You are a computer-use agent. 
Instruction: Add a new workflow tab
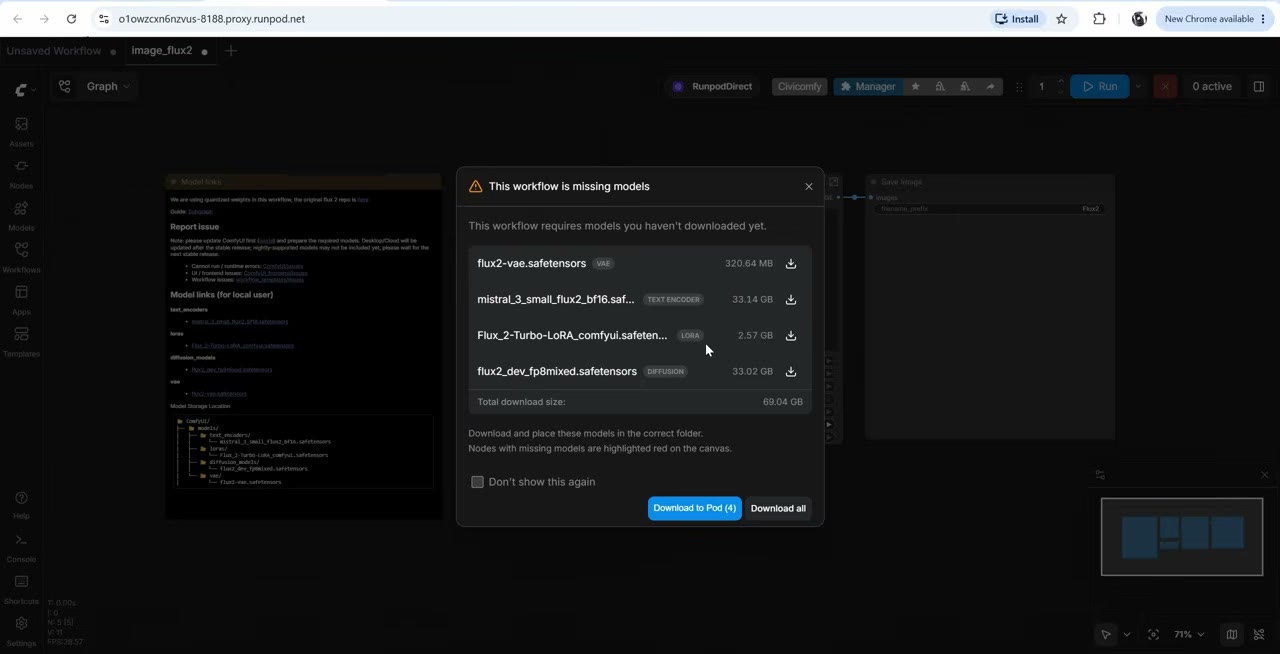231,51
